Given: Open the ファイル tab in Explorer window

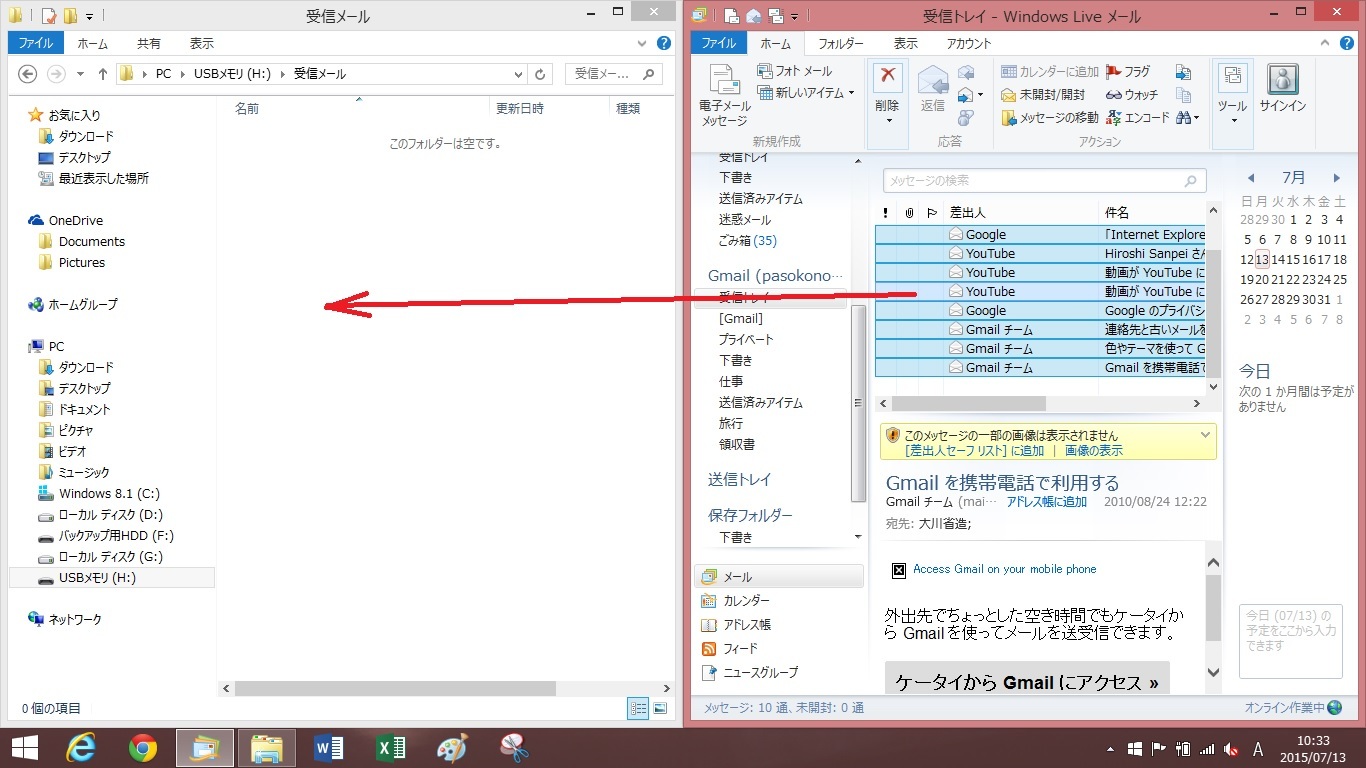Looking at the screenshot, I should pos(36,43).
